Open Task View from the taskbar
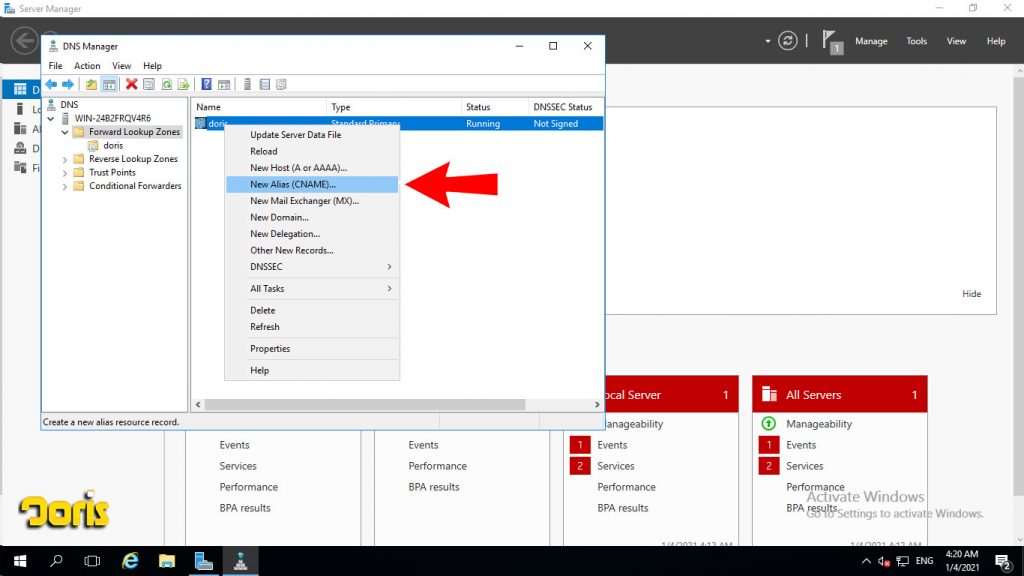Image resolution: width=1024 pixels, height=576 pixels. 92,561
